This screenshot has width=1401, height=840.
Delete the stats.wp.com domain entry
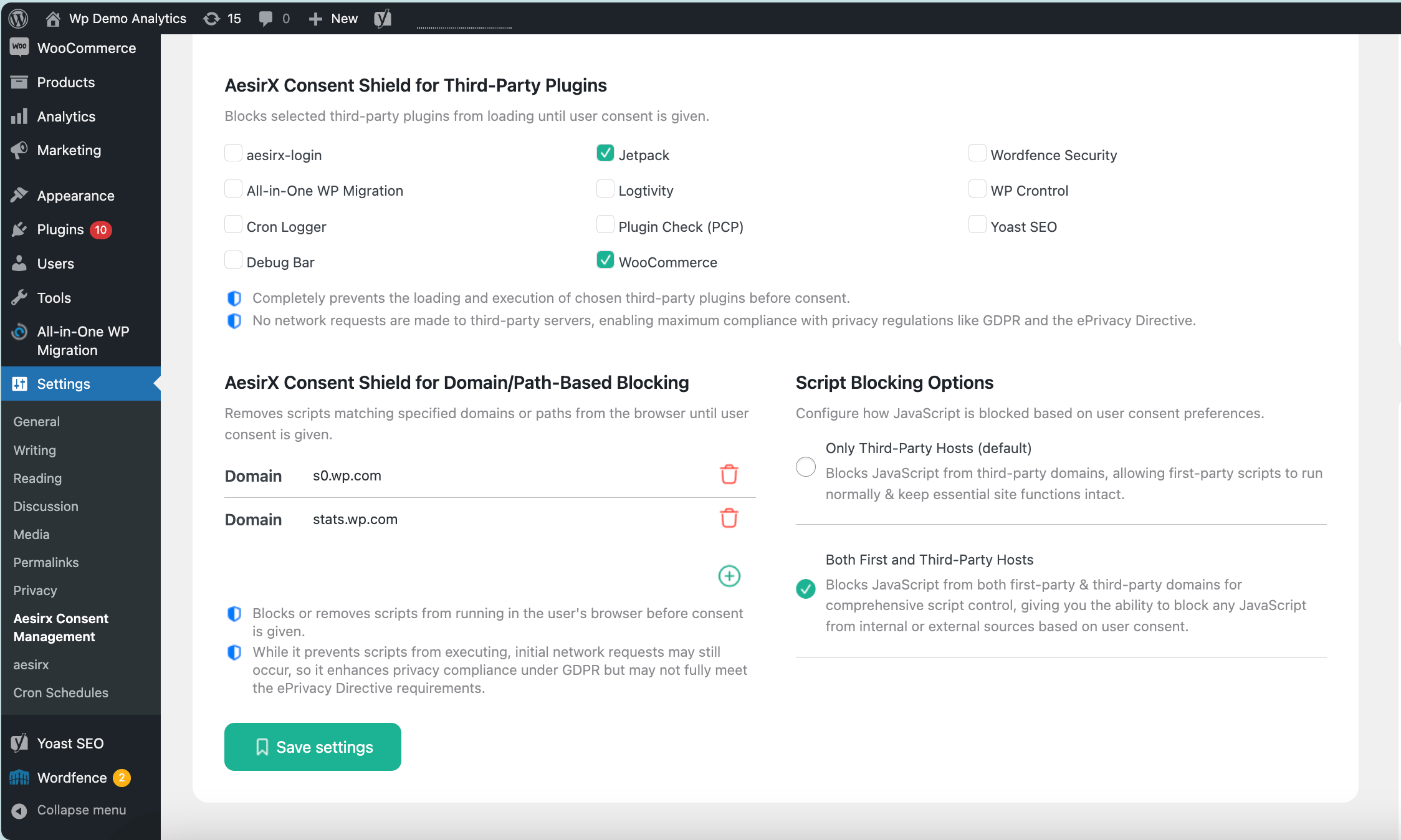(x=729, y=518)
